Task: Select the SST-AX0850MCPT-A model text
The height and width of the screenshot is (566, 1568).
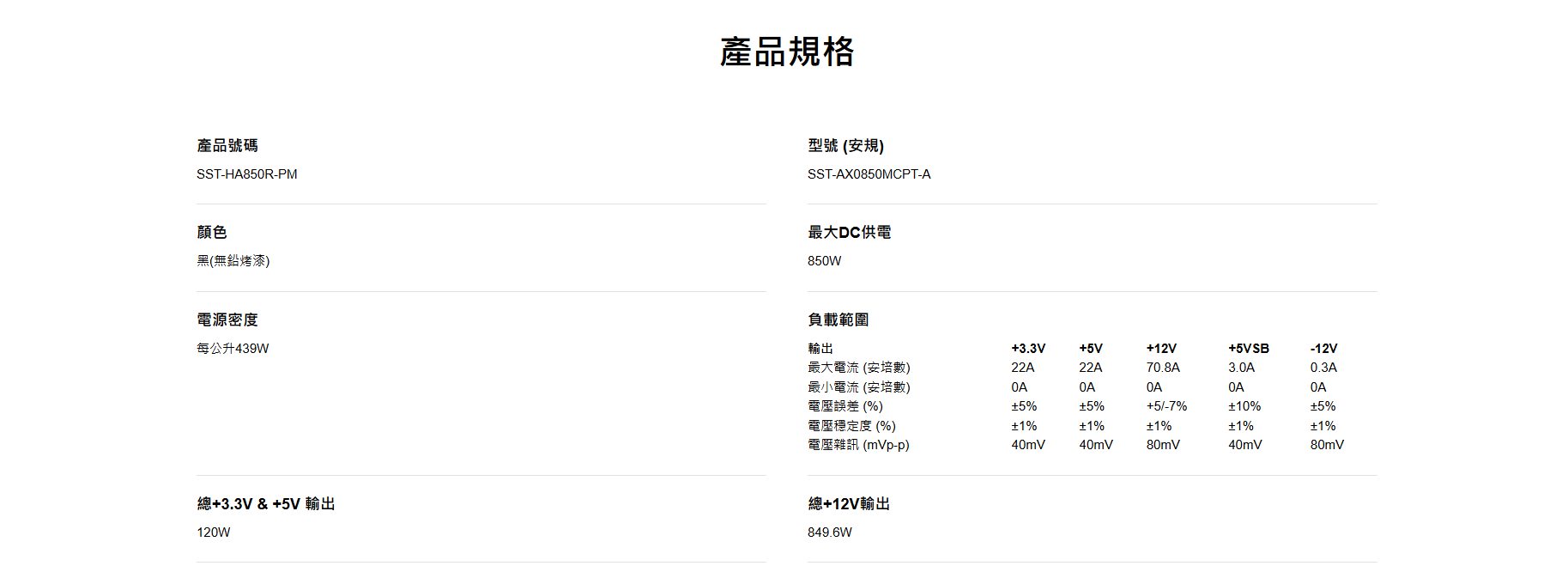Action: [869, 174]
